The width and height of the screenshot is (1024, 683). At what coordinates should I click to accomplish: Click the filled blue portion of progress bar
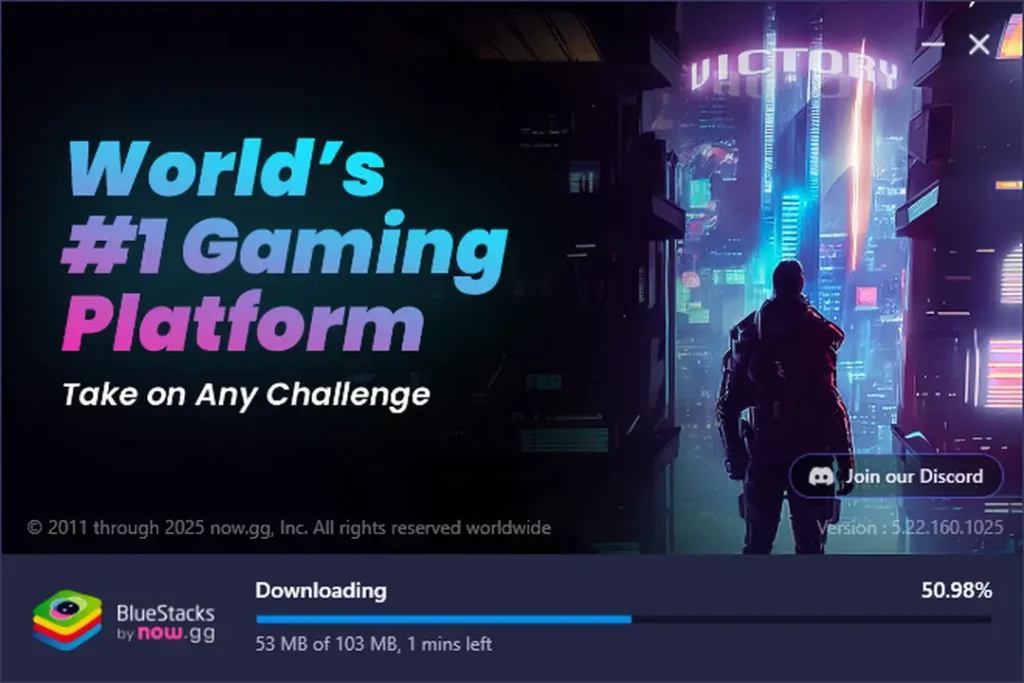pyautogui.click(x=443, y=619)
